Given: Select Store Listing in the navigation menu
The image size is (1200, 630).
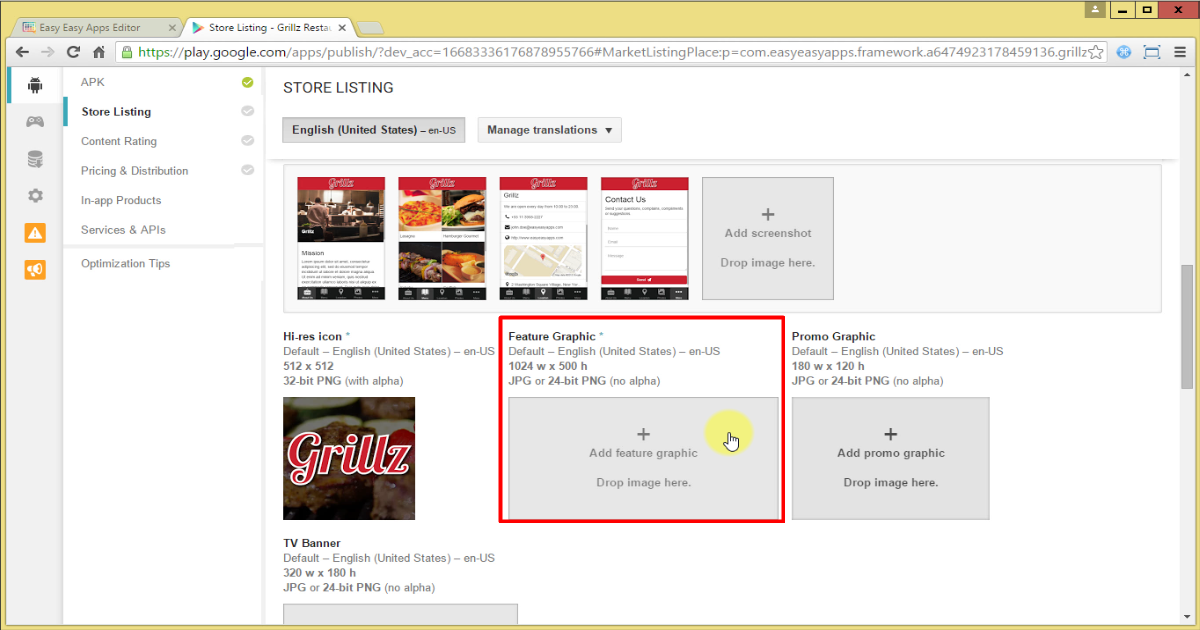Looking at the screenshot, I should point(115,111).
